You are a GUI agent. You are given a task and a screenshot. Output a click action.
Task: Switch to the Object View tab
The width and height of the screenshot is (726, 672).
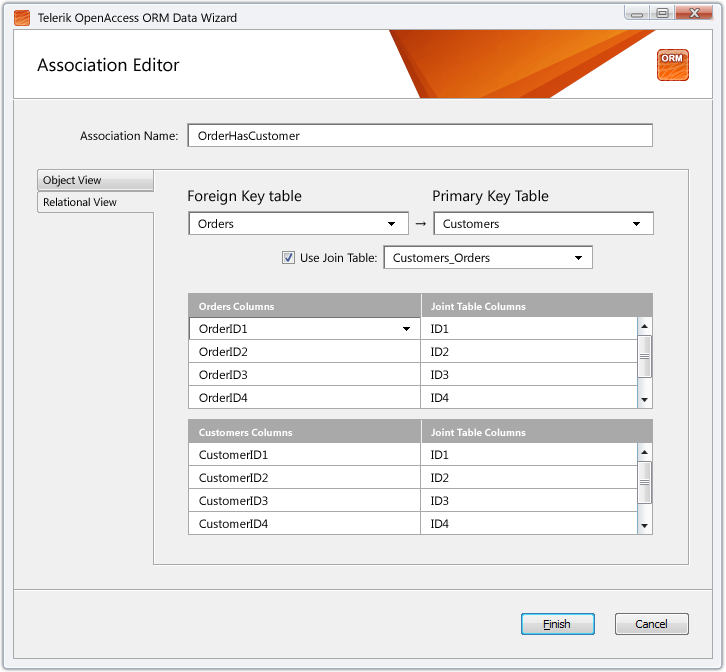[95, 180]
